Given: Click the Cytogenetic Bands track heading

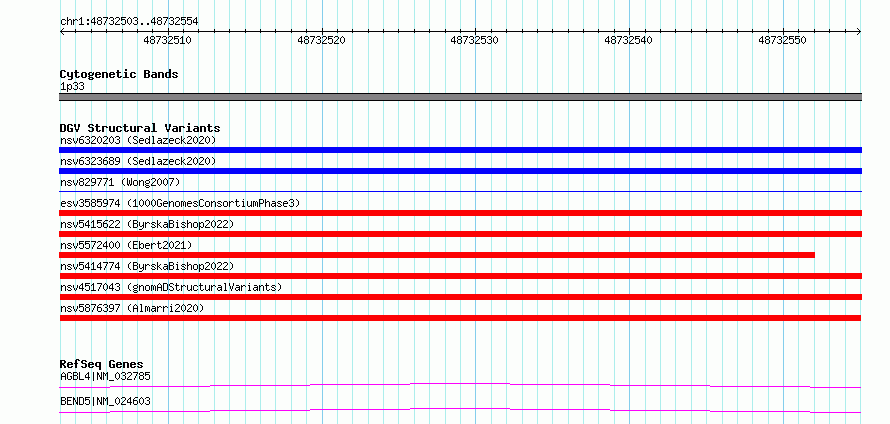Looking at the screenshot, I should (x=119, y=74).
